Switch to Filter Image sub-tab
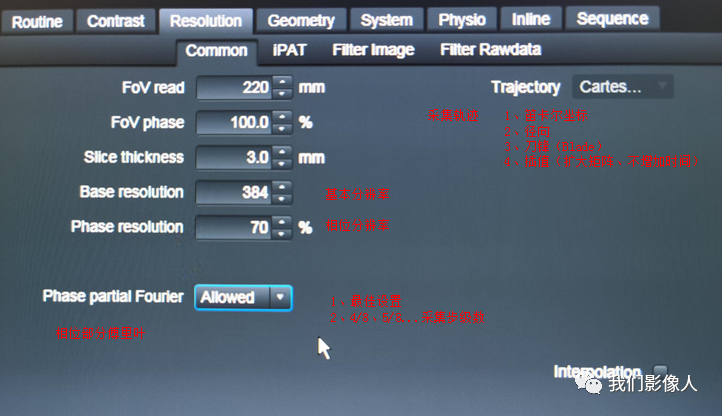This screenshot has width=722, height=416. pos(373,50)
